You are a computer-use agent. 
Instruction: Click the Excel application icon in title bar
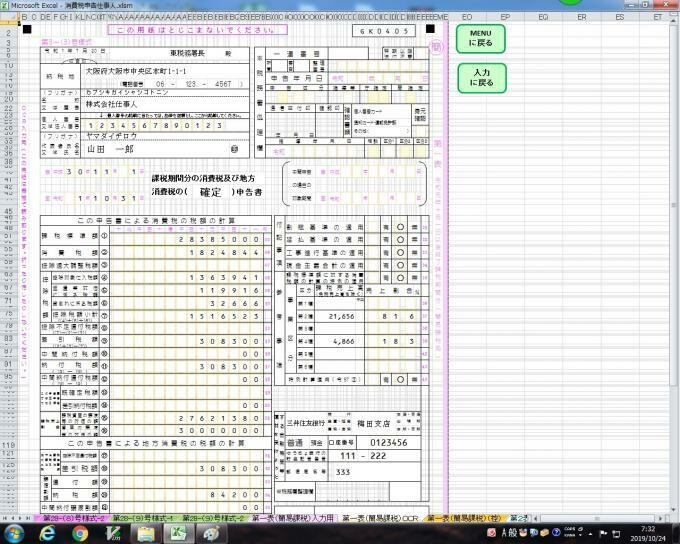[x=6, y=5]
